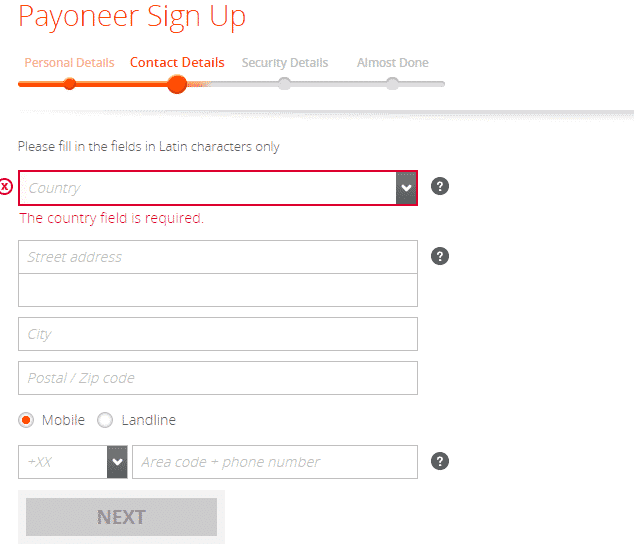Switch to Security Details step
Viewport: 634px width, 549px height.
click(285, 63)
